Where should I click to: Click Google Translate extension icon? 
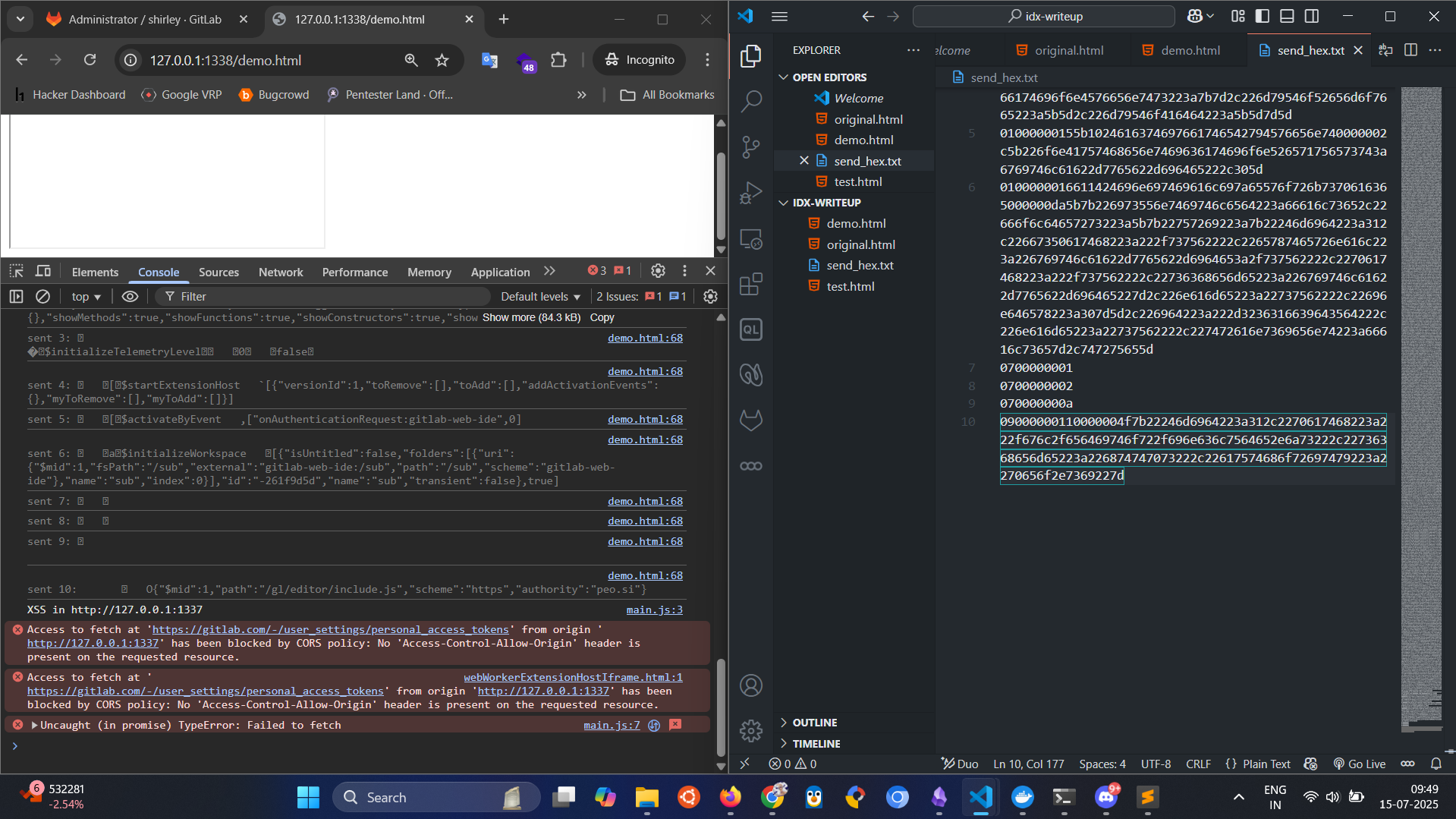click(489, 60)
